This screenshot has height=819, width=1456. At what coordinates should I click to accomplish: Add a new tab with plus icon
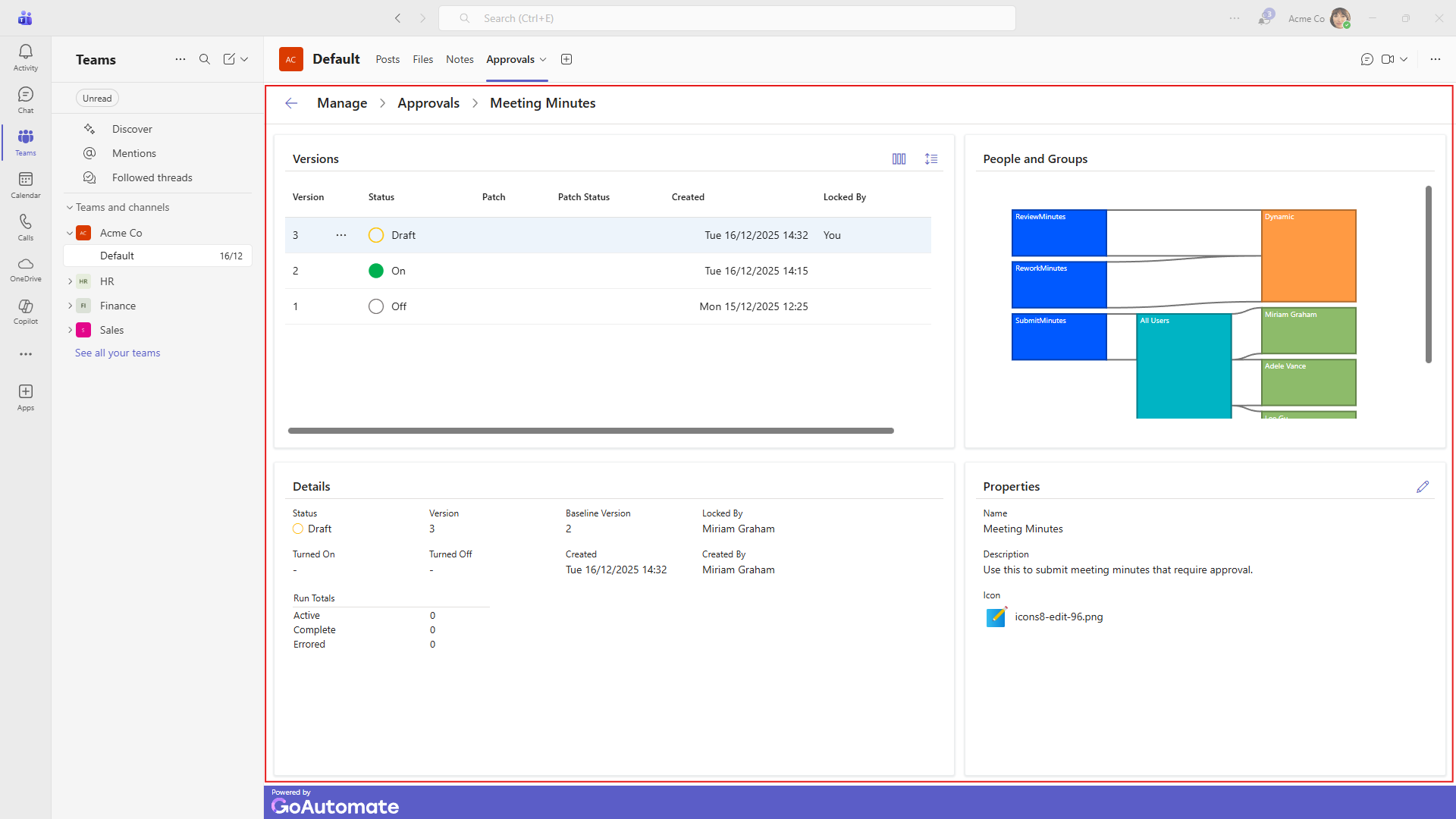[x=566, y=59]
